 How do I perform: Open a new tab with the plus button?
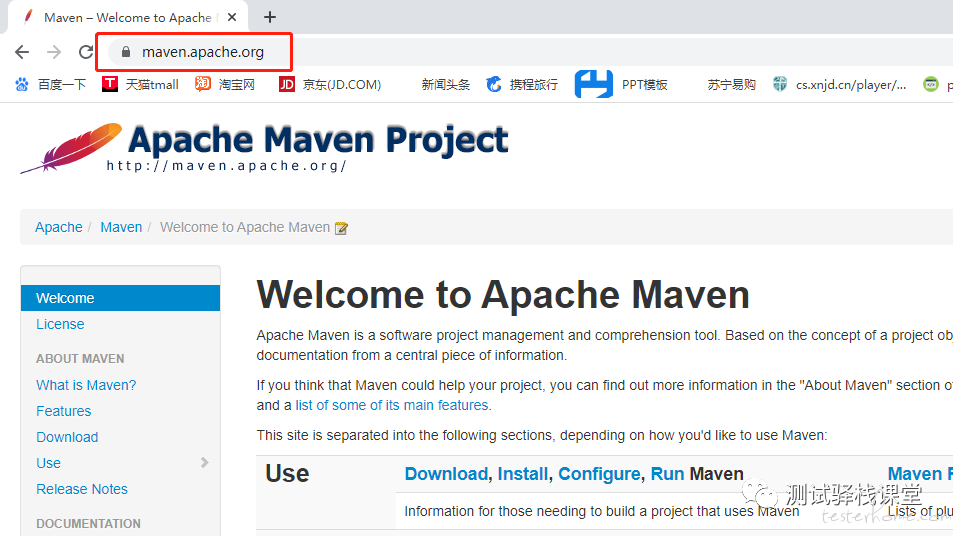[270, 17]
